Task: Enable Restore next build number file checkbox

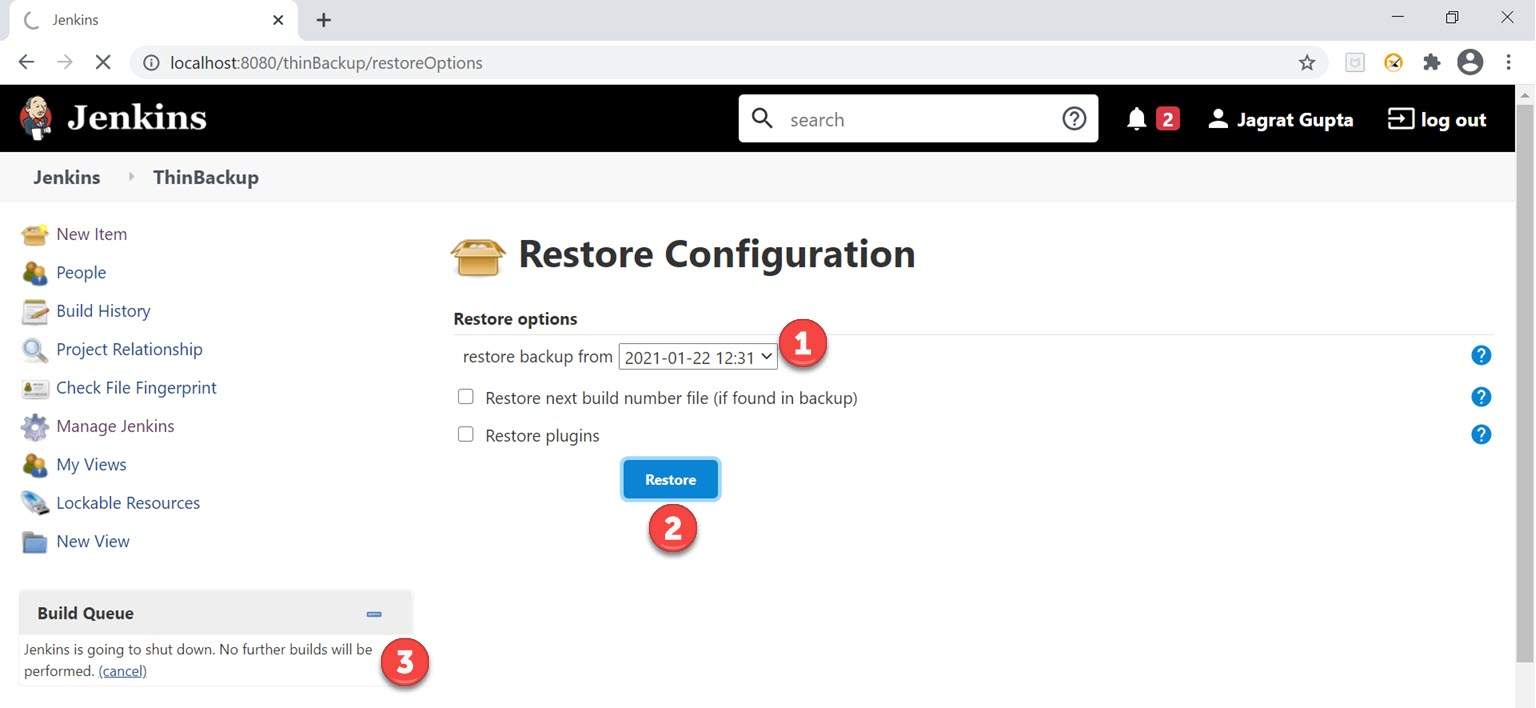Action: click(x=465, y=396)
